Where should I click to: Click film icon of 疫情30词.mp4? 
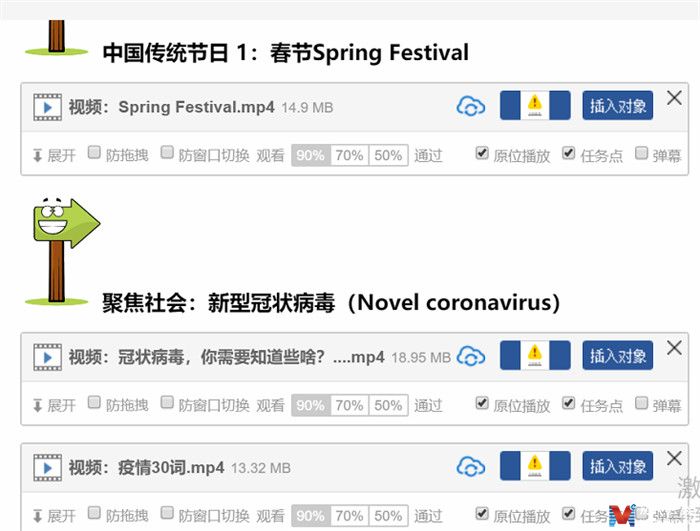(x=47, y=468)
